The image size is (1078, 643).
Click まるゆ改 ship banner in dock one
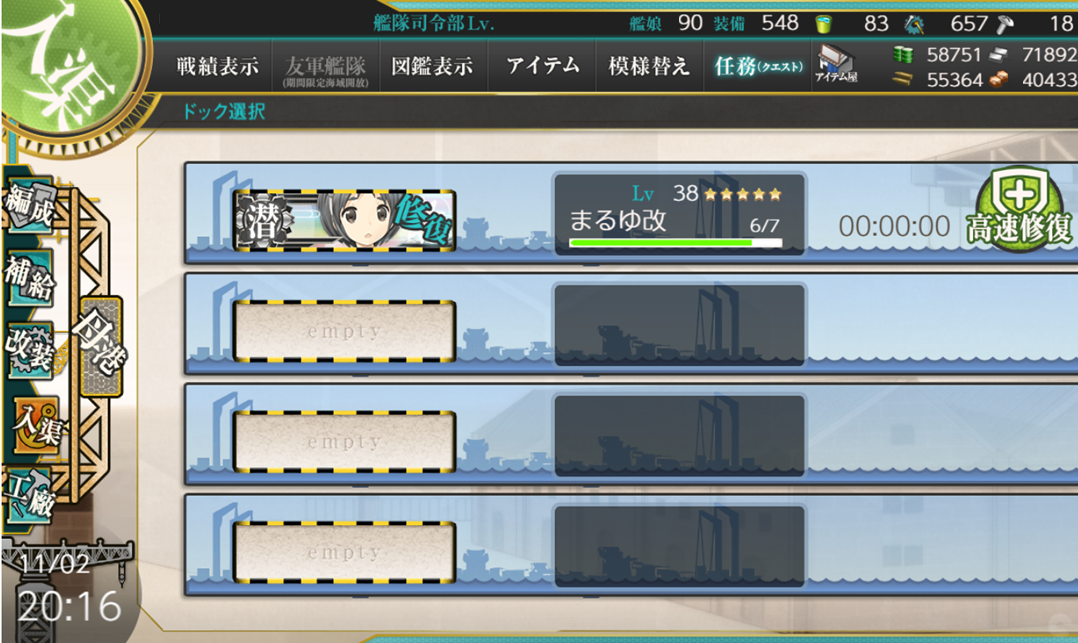(x=344, y=219)
